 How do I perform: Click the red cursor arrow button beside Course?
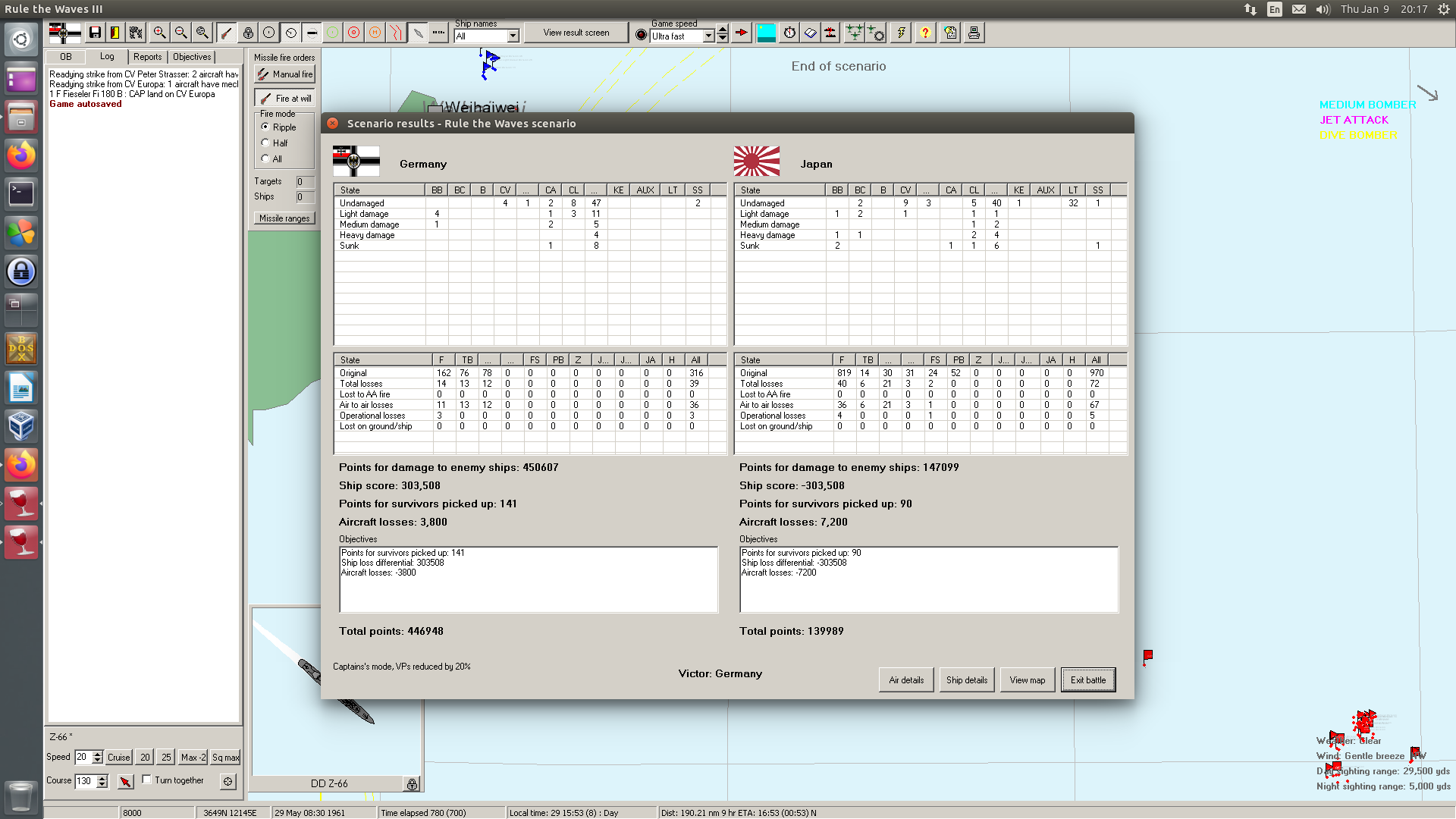pyautogui.click(x=126, y=781)
